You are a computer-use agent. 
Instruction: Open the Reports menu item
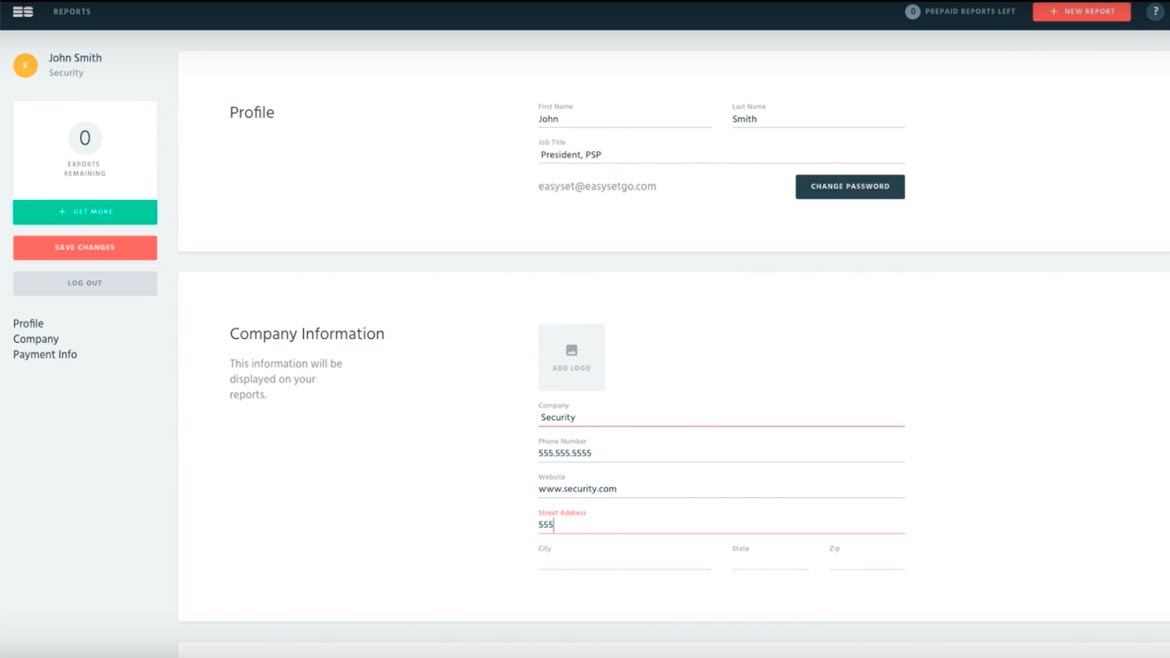(x=72, y=12)
